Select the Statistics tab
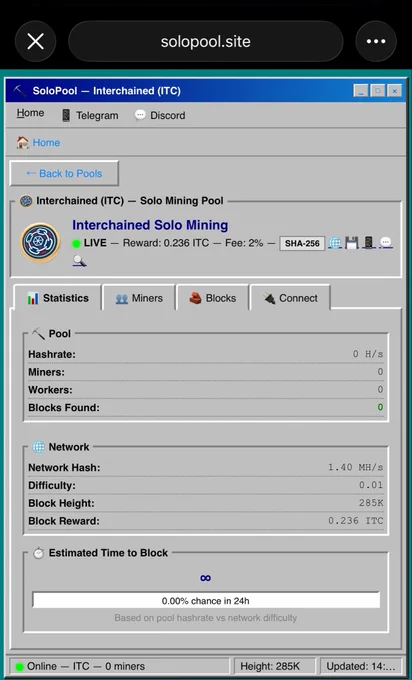The height and width of the screenshot is (680, 412). click(x=58, y=298)
